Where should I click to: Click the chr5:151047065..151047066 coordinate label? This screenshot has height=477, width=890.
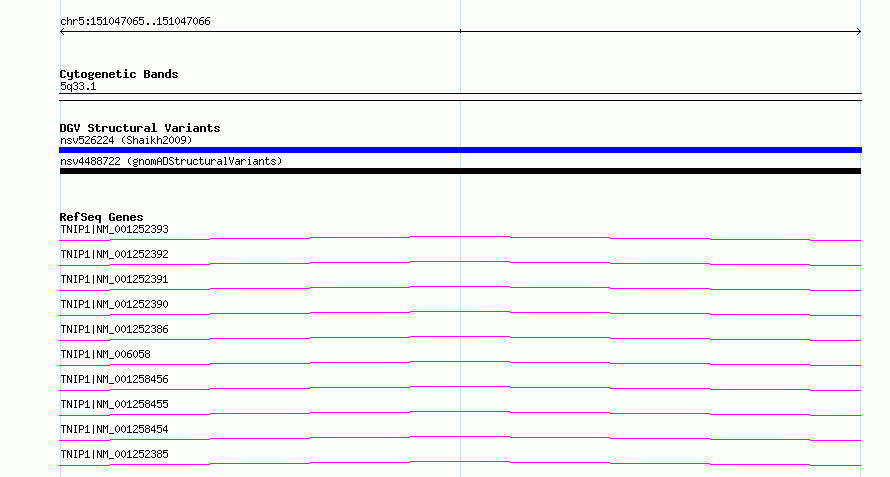(135, 21)
